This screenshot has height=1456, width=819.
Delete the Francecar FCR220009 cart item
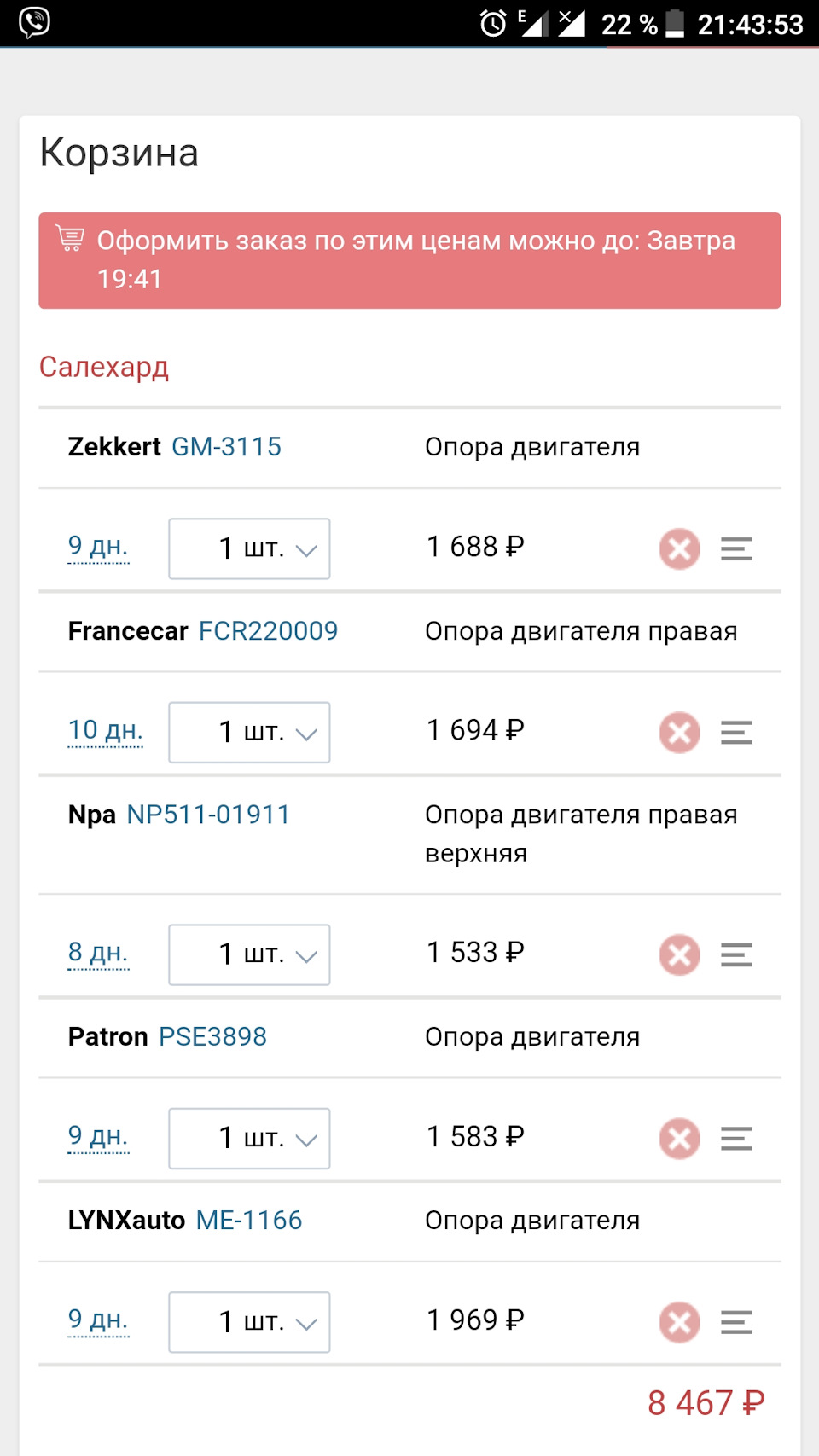[679, 732]
